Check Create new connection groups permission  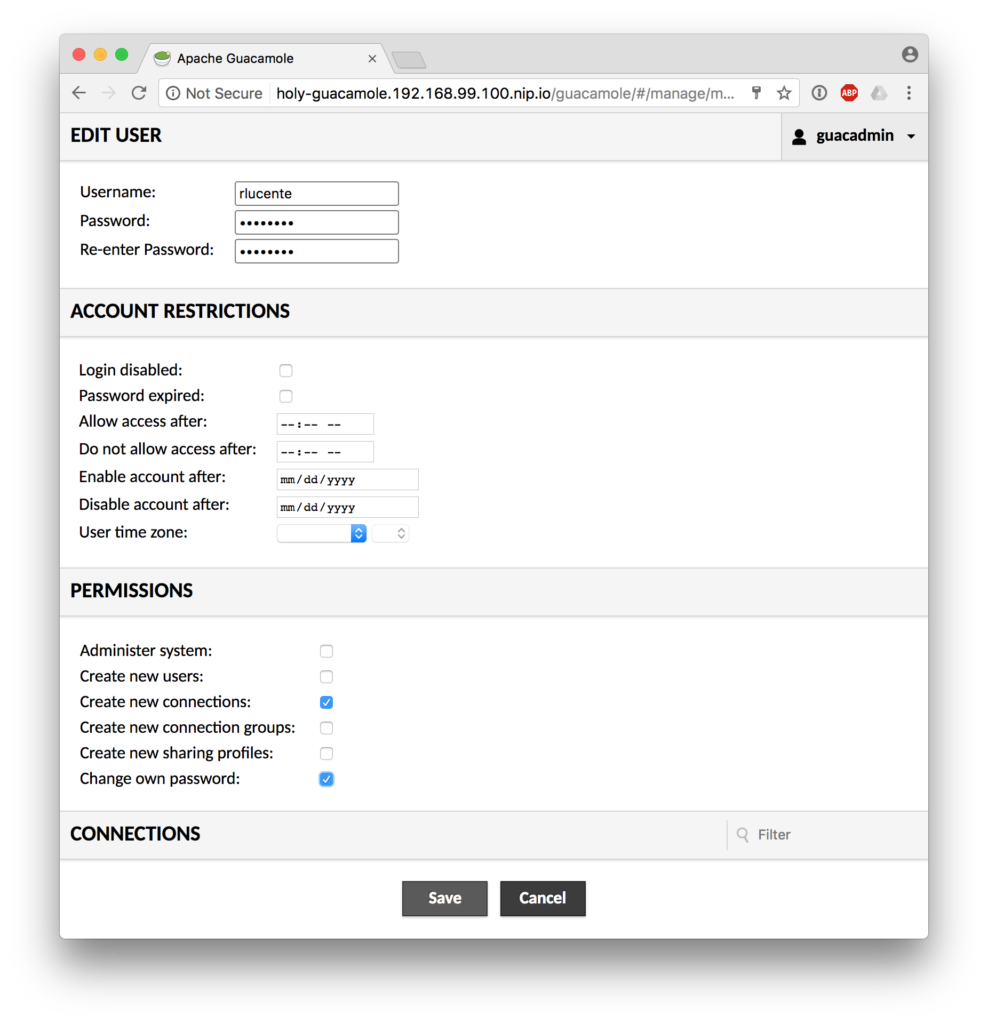[327, 728]
